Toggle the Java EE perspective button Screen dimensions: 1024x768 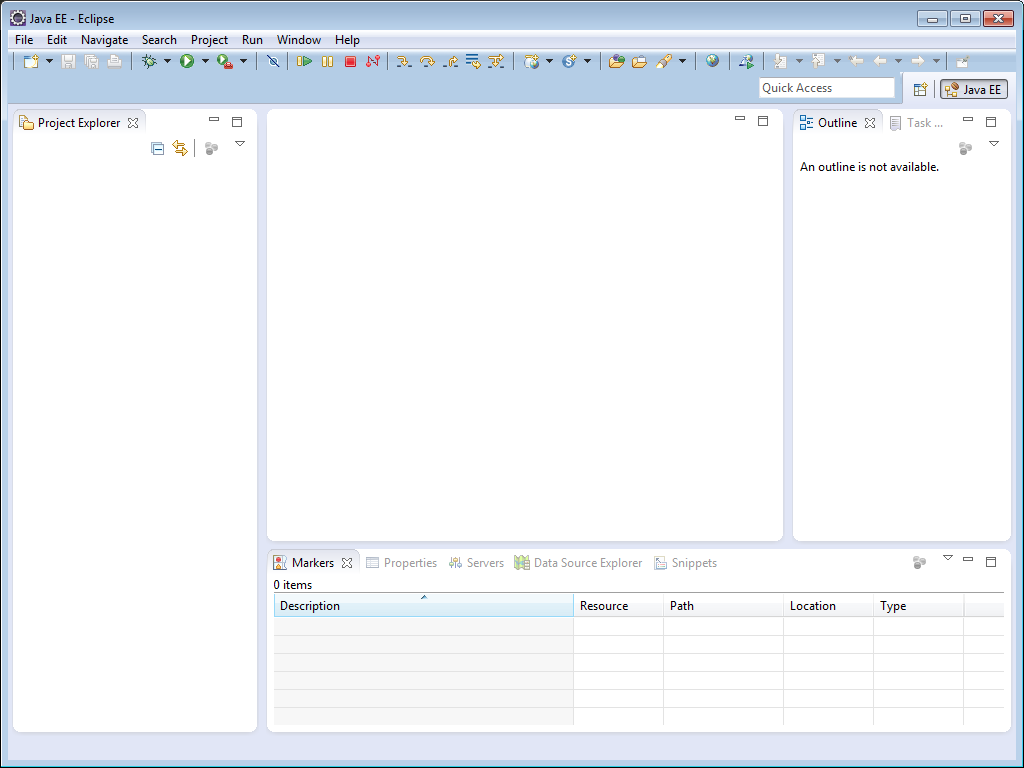[x=973, y=89]
